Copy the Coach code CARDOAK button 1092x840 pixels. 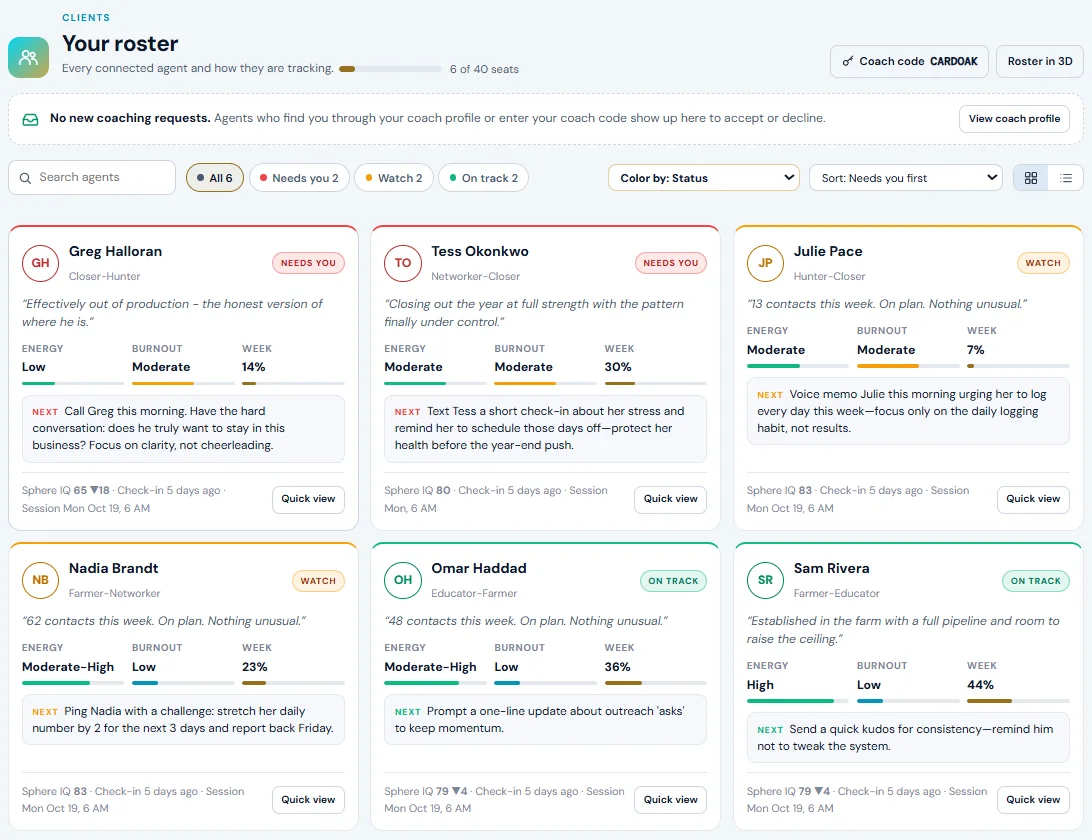tap(910, 61)
